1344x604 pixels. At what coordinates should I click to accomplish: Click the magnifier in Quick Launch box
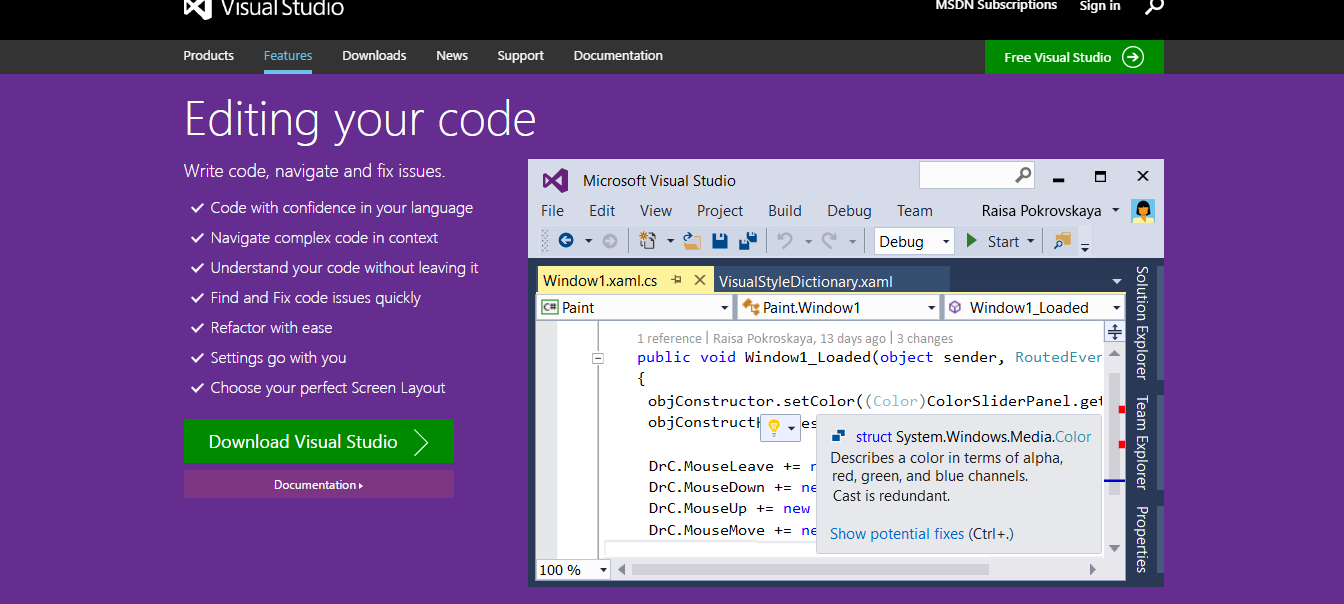click(x=1023, y=175)
